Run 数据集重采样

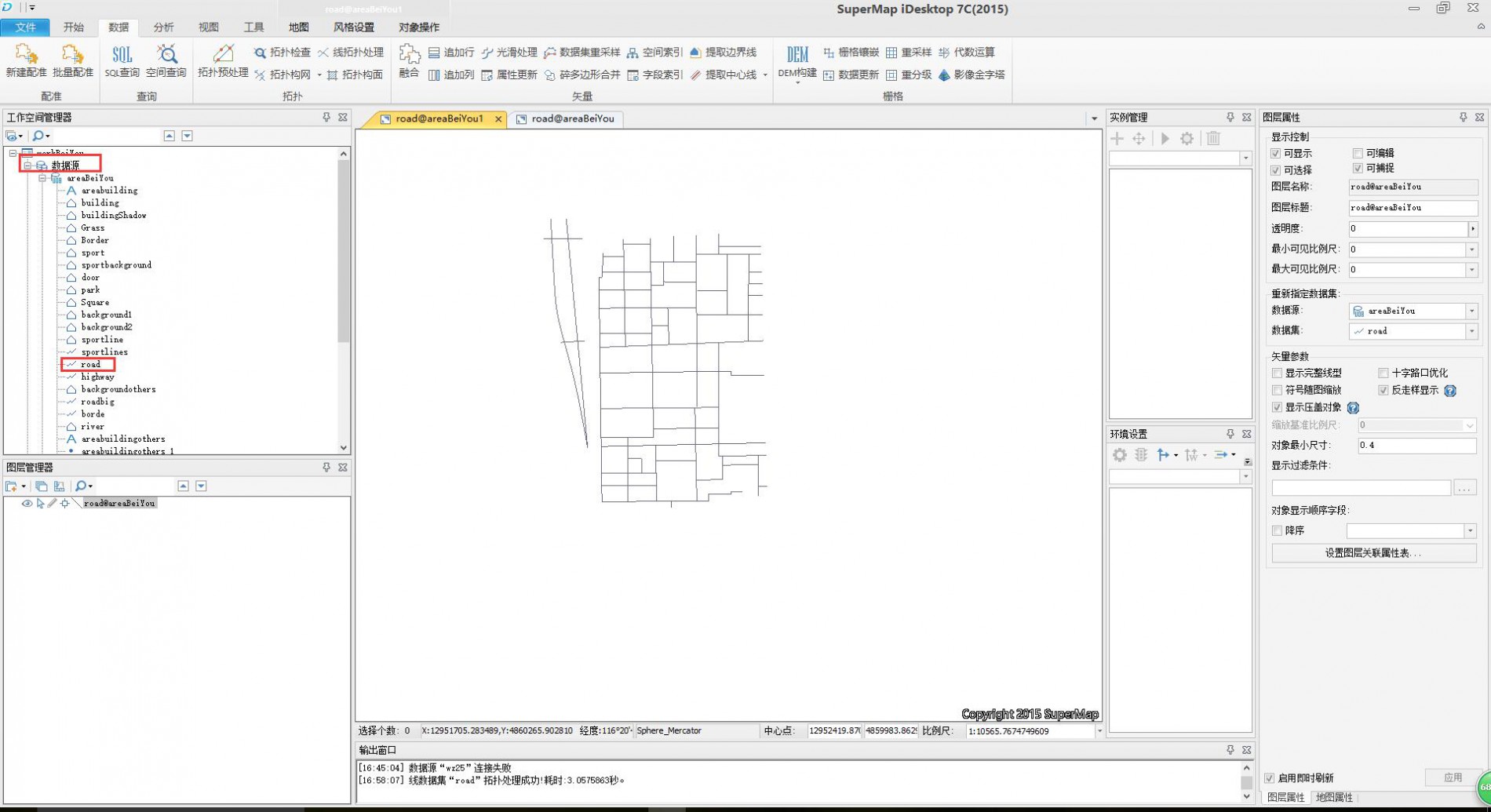(581, 53)
